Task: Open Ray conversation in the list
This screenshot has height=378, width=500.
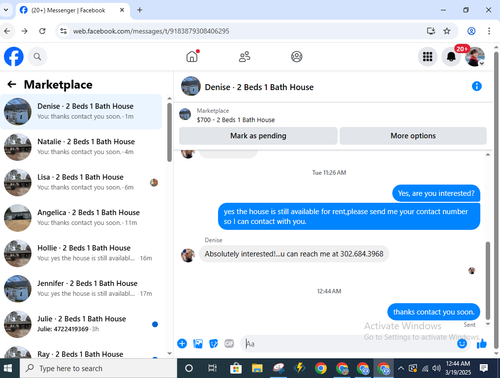Action: coord(81,353)
